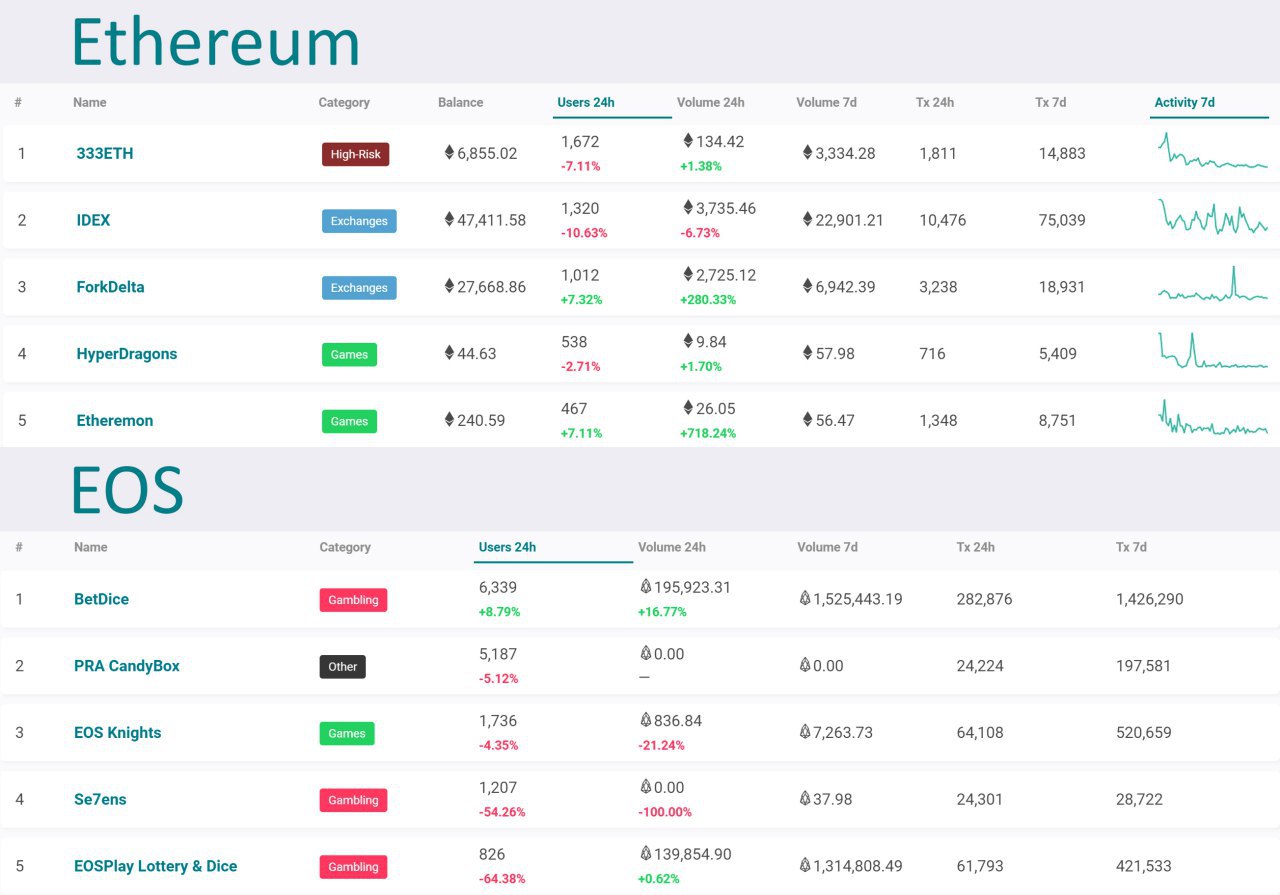The width and height of the screenshot is (1280, 895).
Task: Open the IDEX dapp link
Action: [93, 220]
